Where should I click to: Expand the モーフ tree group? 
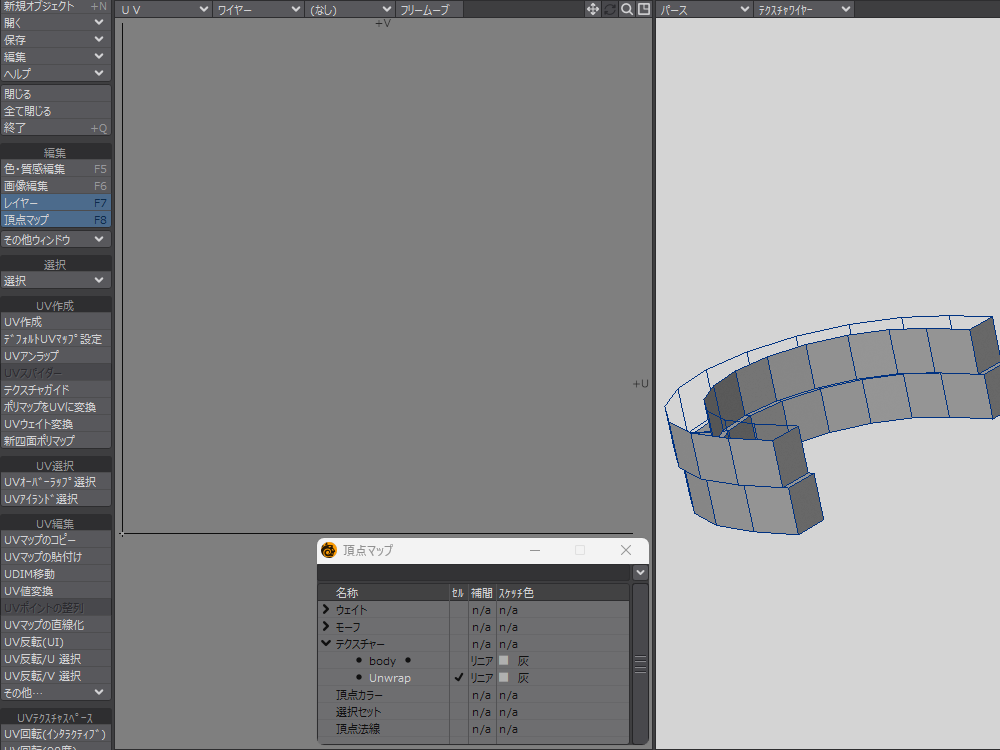(326, 627)
